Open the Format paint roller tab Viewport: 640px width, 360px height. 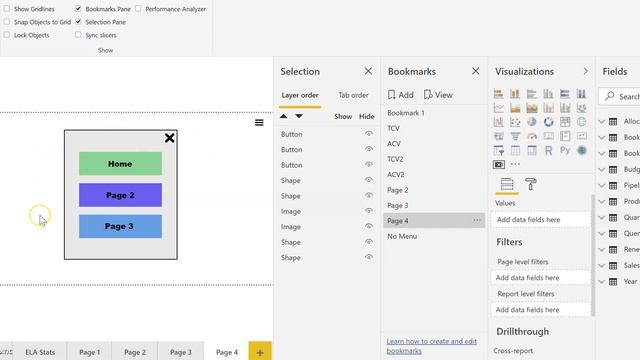click(x=531, y=184)
